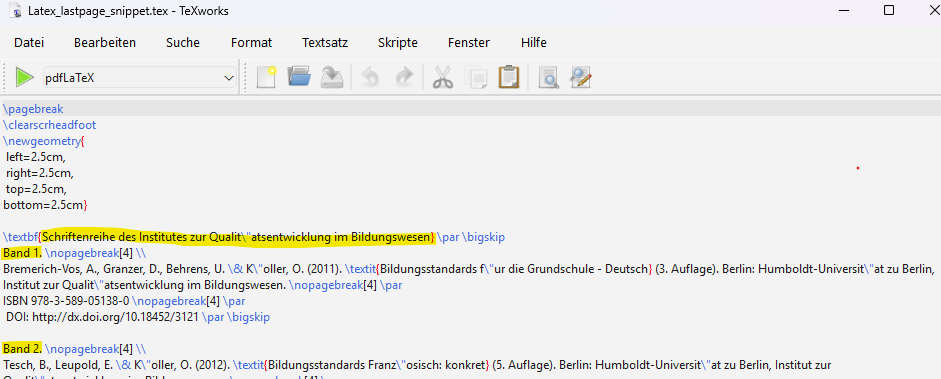Open Replace dialog via magnifier-pencil icon
941x379 pixels.
click(581, 77)
